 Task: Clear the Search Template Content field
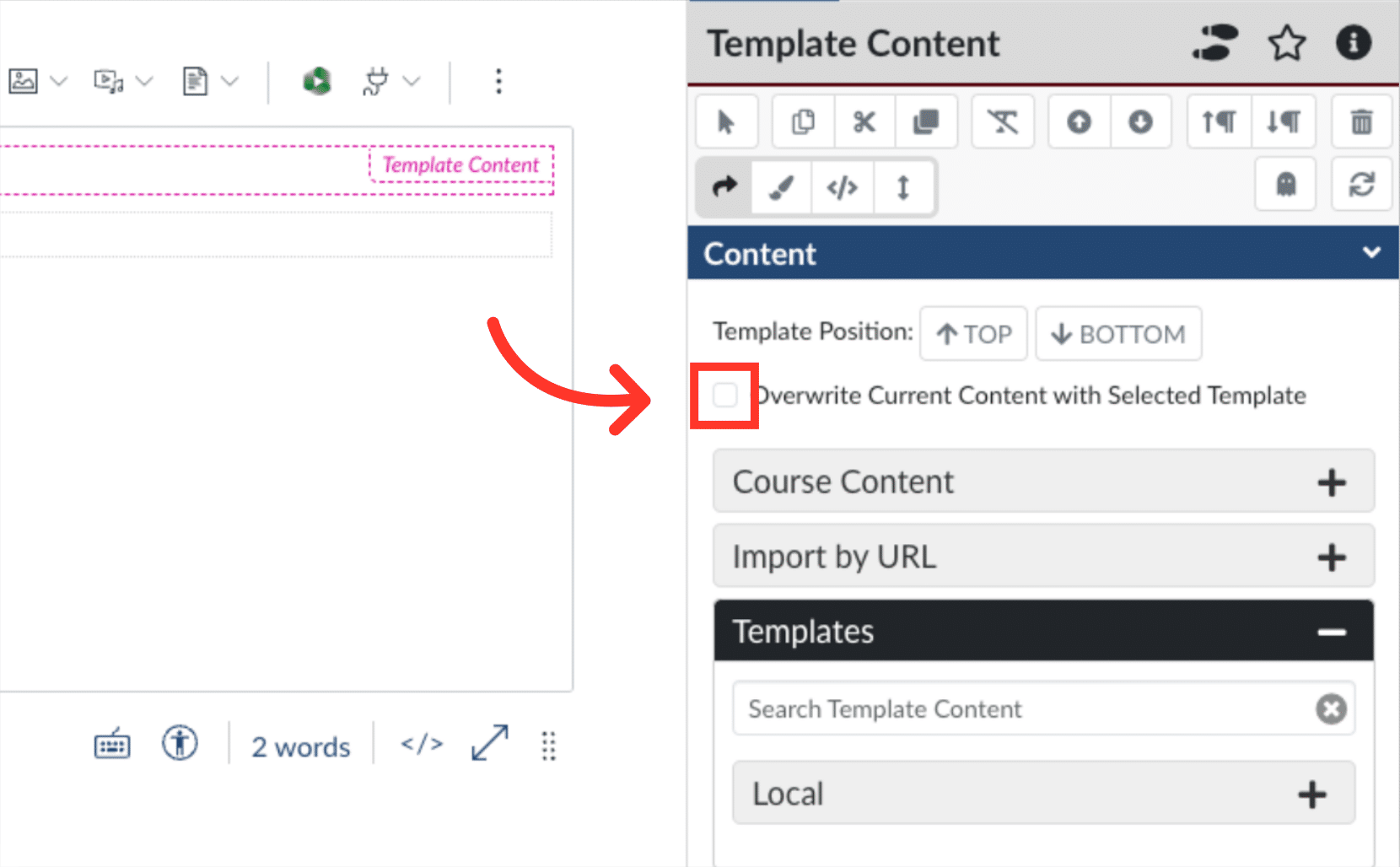(x=1330, y=708)
